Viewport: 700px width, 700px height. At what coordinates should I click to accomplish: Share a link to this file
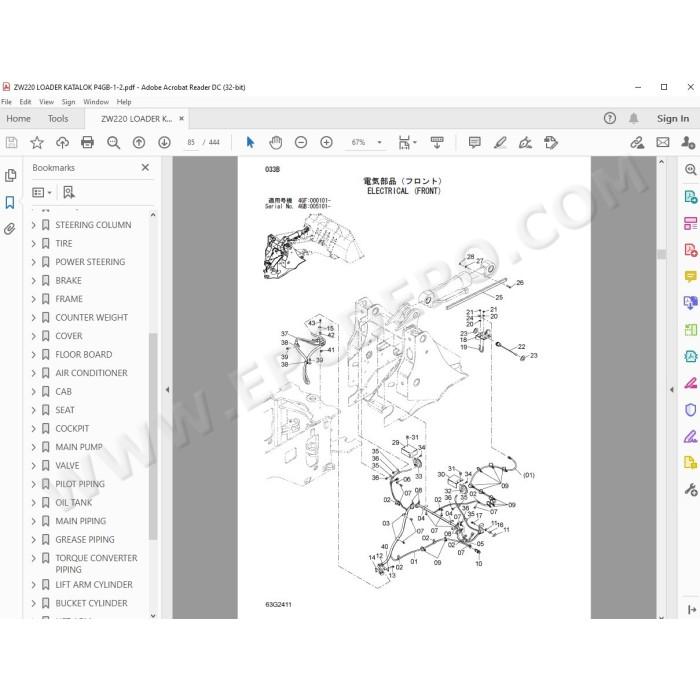[637, 142]
